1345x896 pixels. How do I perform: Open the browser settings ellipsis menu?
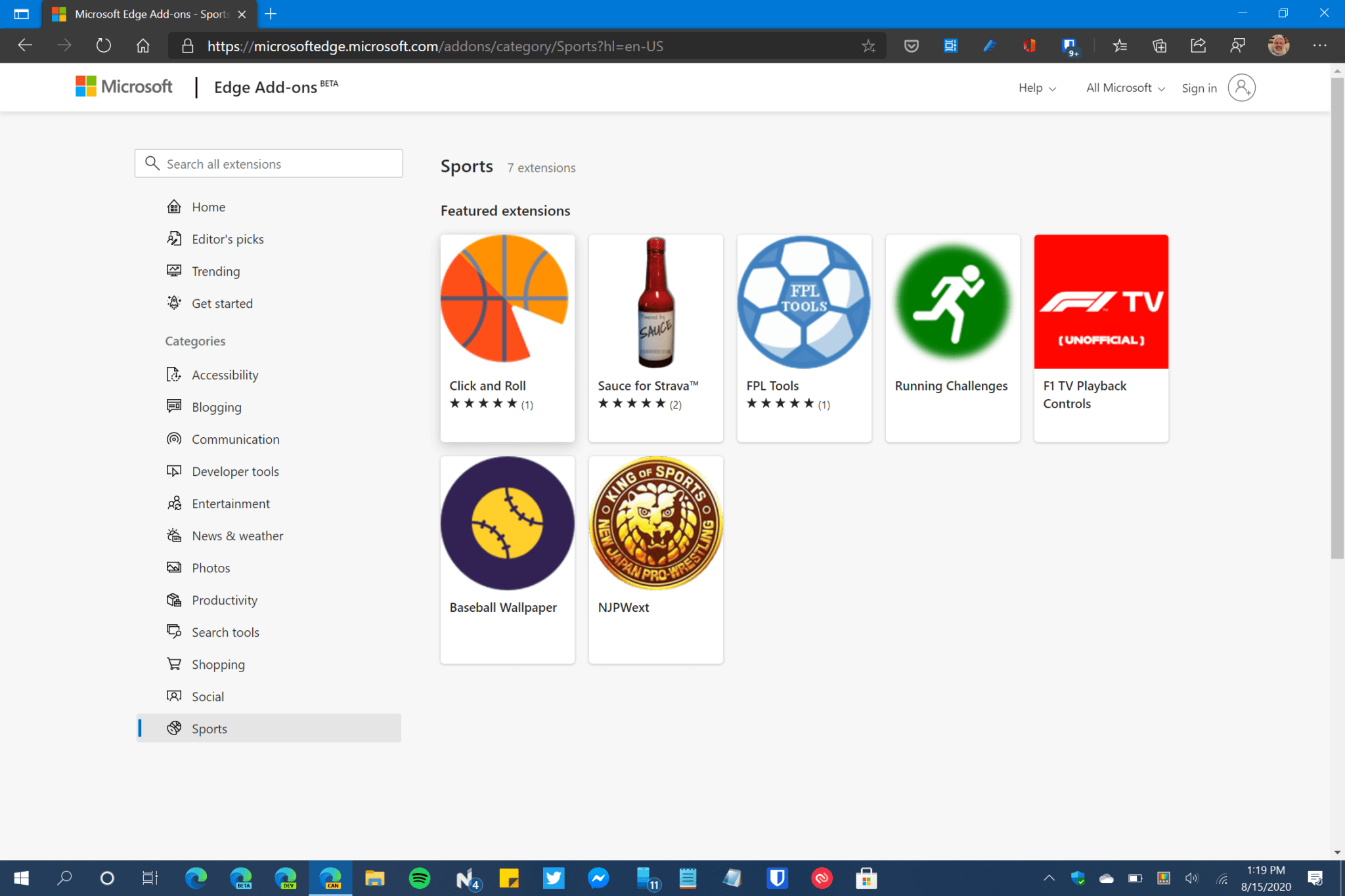click(1319, 46)
